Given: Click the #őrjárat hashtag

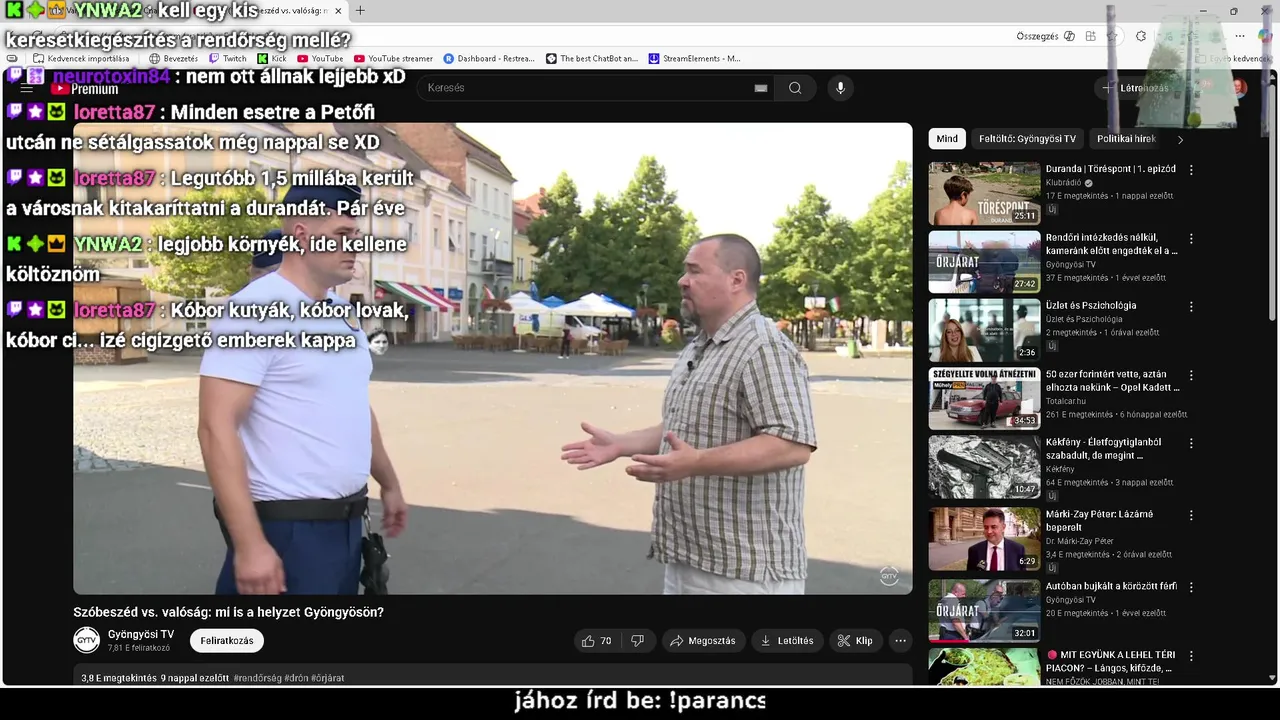Looking at the screenshot, I should 328,678.
